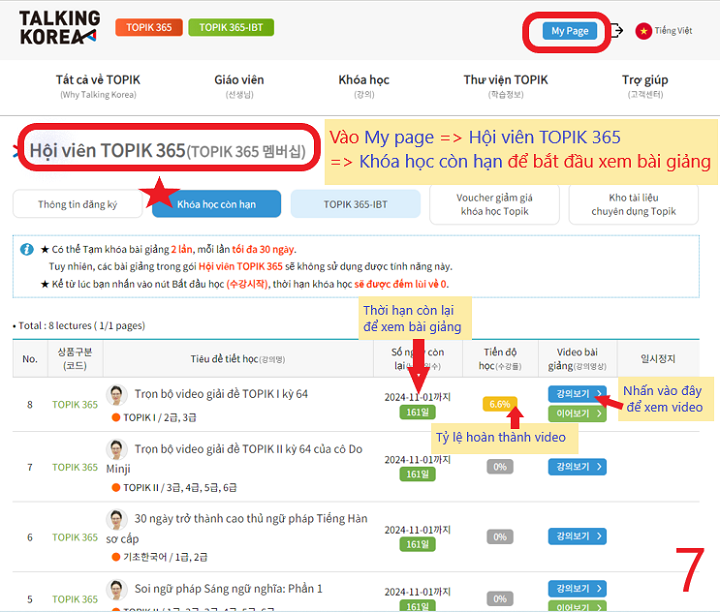Click 강의보기 for Soi ngữ pháp Phần 1
Viewport: 720px width, 612px height.
(577, 589)
